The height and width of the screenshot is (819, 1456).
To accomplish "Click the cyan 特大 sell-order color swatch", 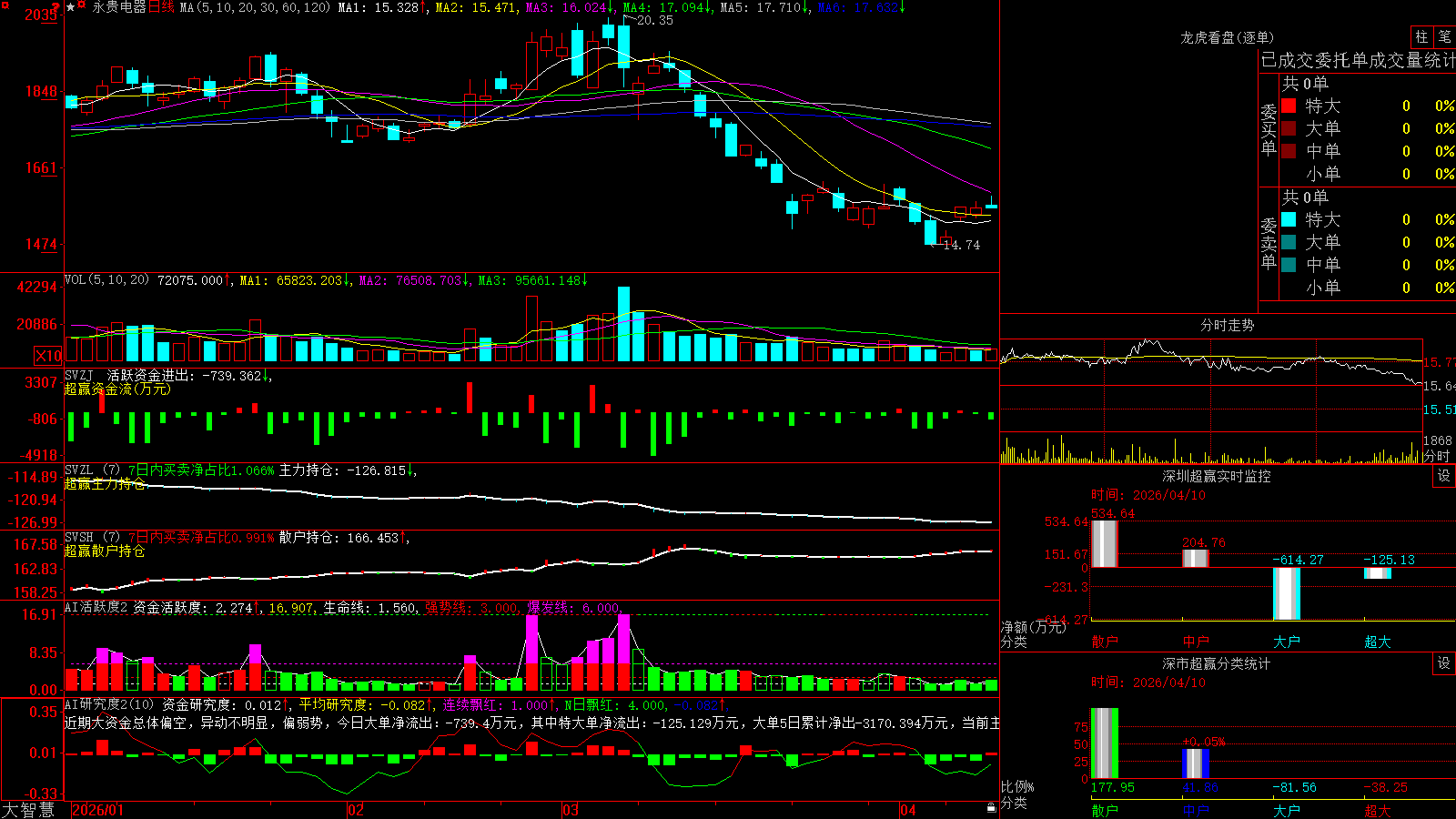I will (x=1289, y=219).
